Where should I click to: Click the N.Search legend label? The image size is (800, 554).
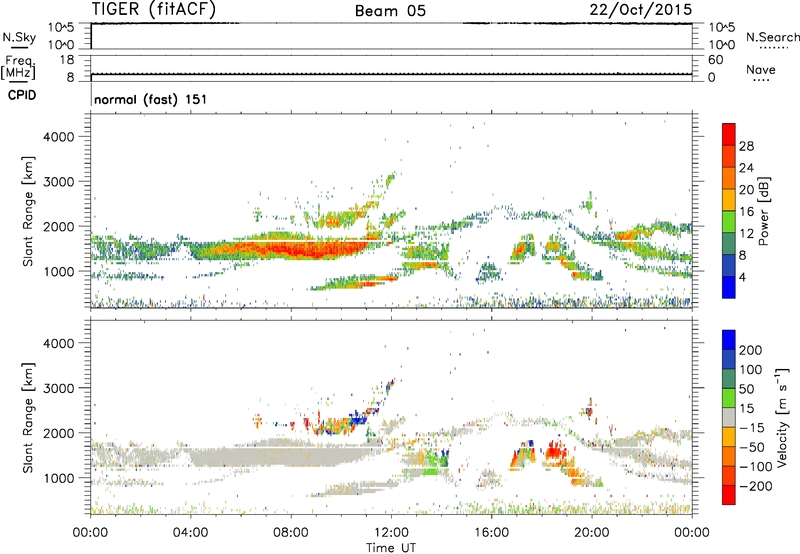[773, 37]
